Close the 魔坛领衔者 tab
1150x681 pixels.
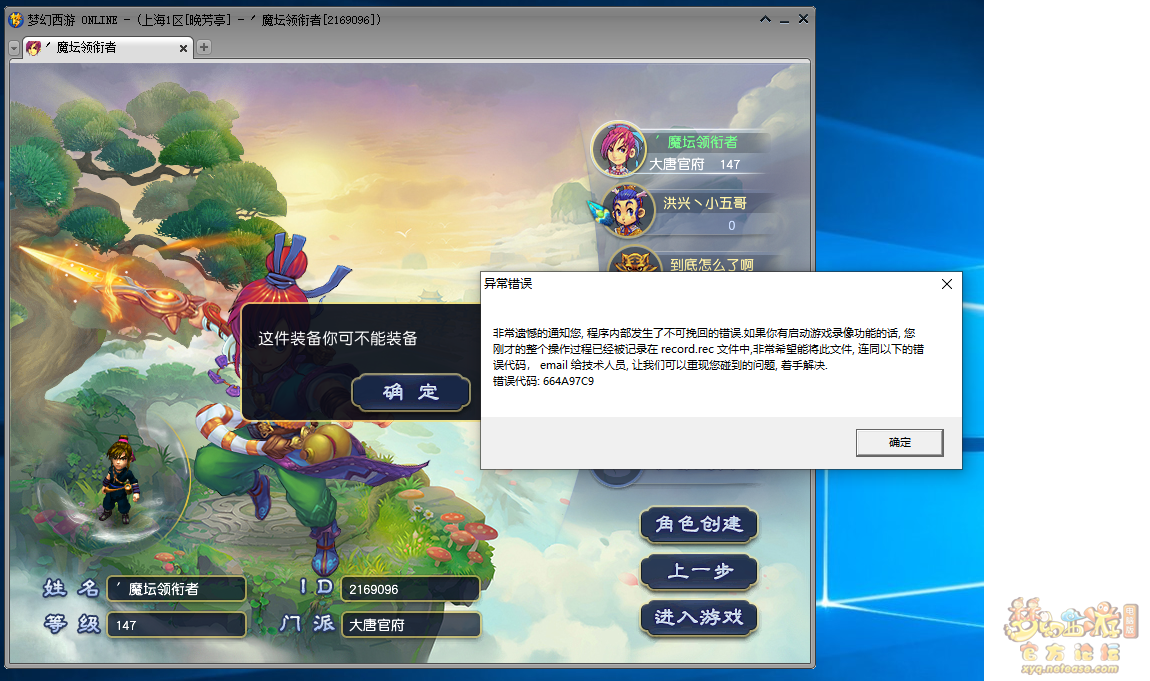click(x=183, y=48)
